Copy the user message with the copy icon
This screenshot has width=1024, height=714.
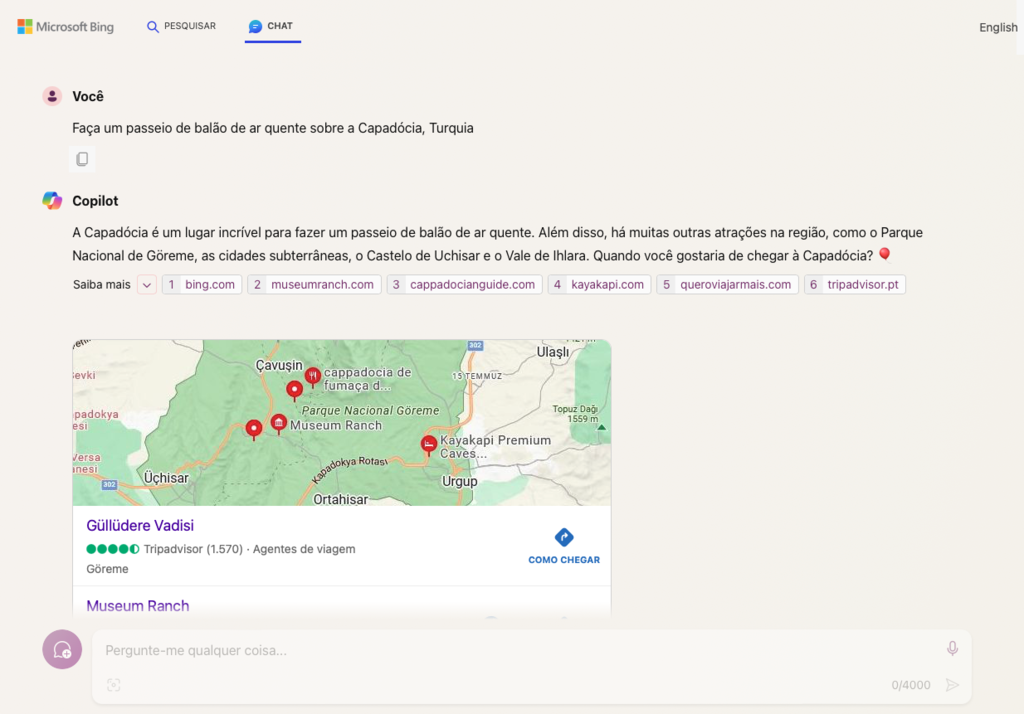click(x=82, y=158)
